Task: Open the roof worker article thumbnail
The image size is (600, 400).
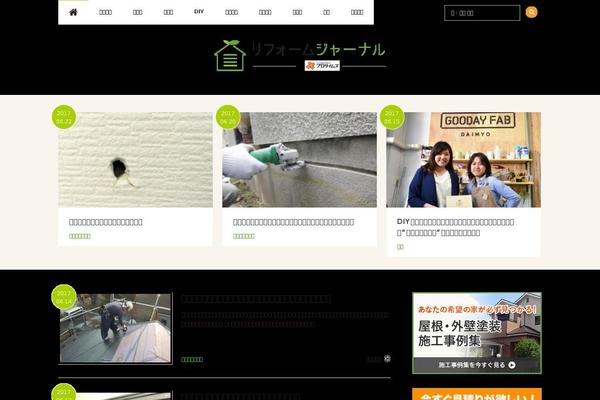Action: pyautogui.click(x=115, y=328)
